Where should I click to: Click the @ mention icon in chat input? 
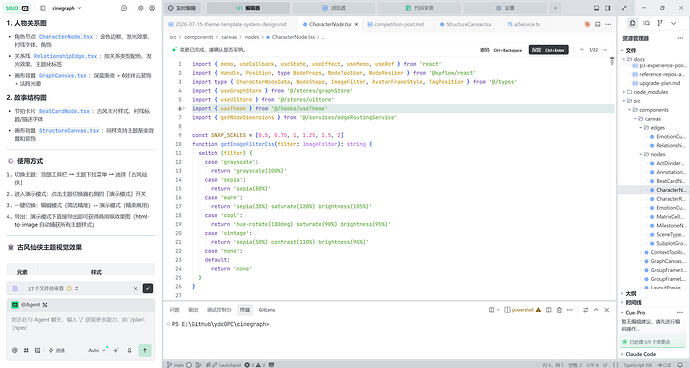pyautogui.click(x=15, y=350)
